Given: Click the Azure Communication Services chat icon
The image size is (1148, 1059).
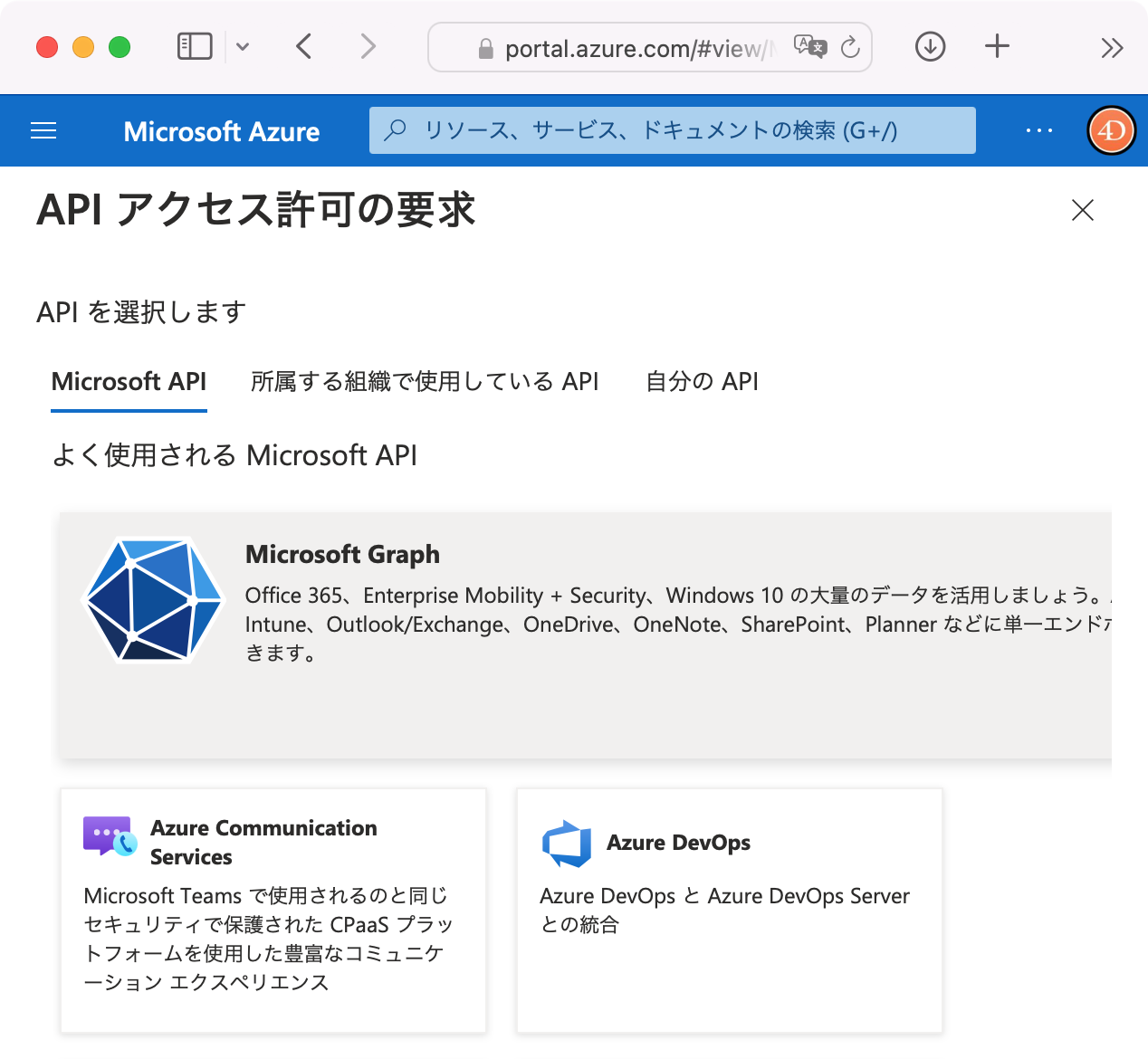Looking at the screenshot, I should click(x=107, y=840).
